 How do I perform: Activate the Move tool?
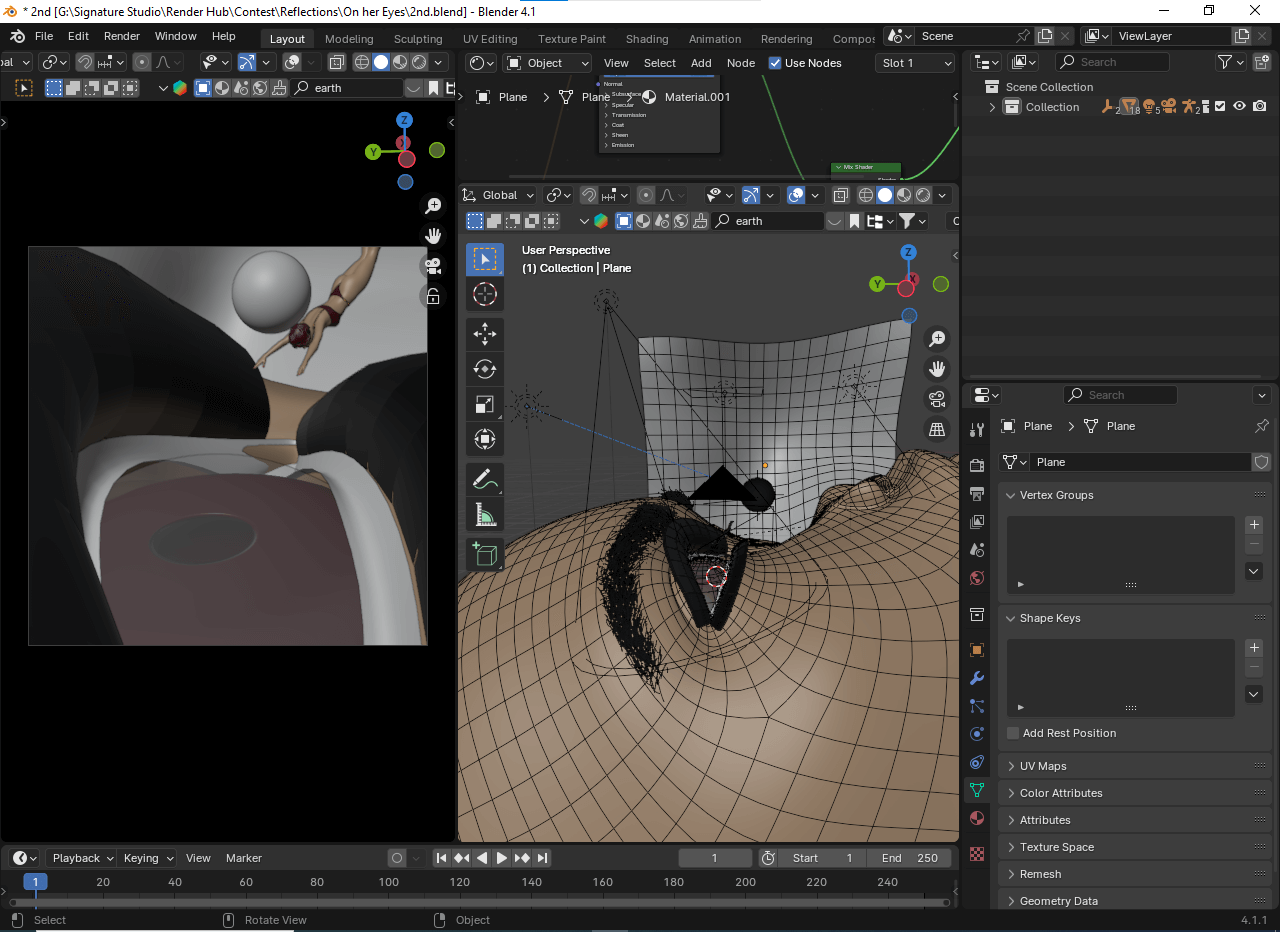coord(485,333)
